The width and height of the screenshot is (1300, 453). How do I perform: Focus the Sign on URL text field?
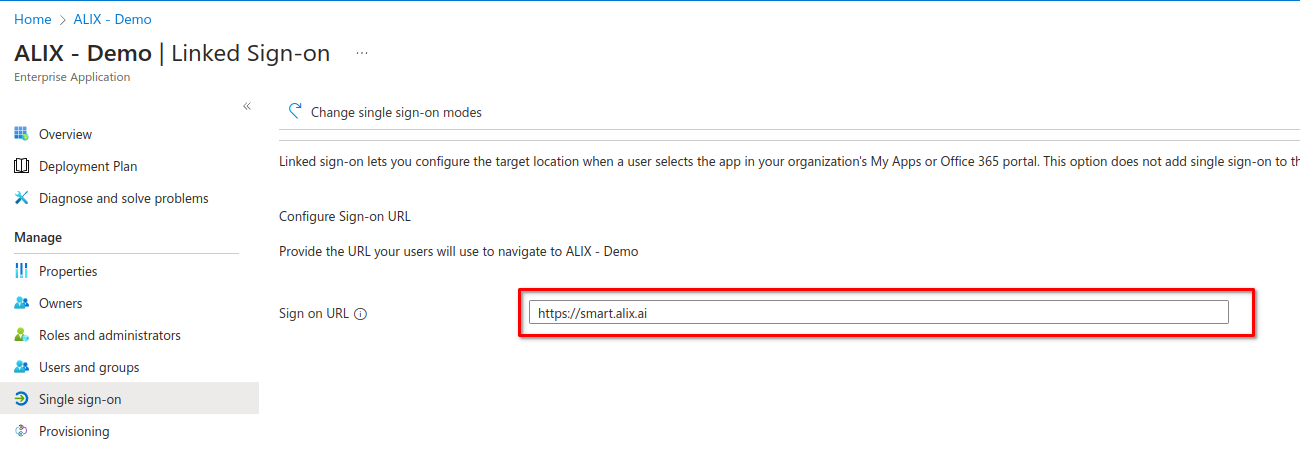point(878,313)
